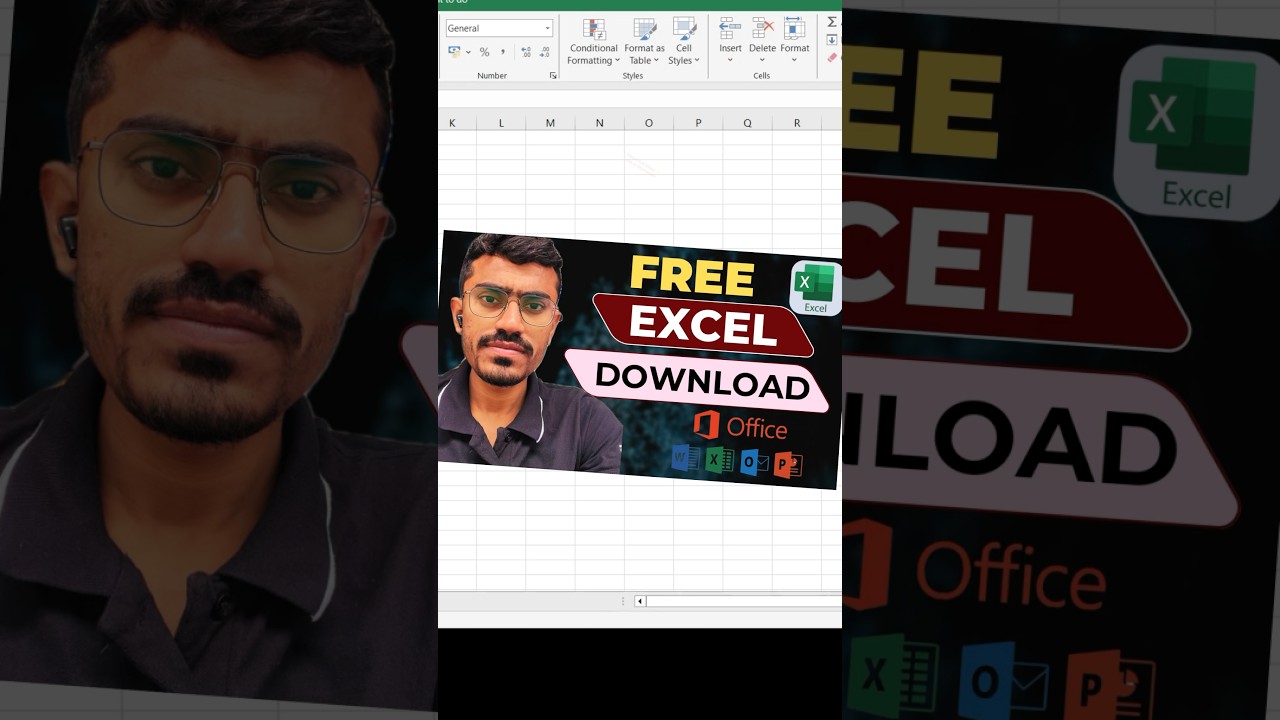Select column M header
The image size is (1280, 720).
(x=550, y=123)
